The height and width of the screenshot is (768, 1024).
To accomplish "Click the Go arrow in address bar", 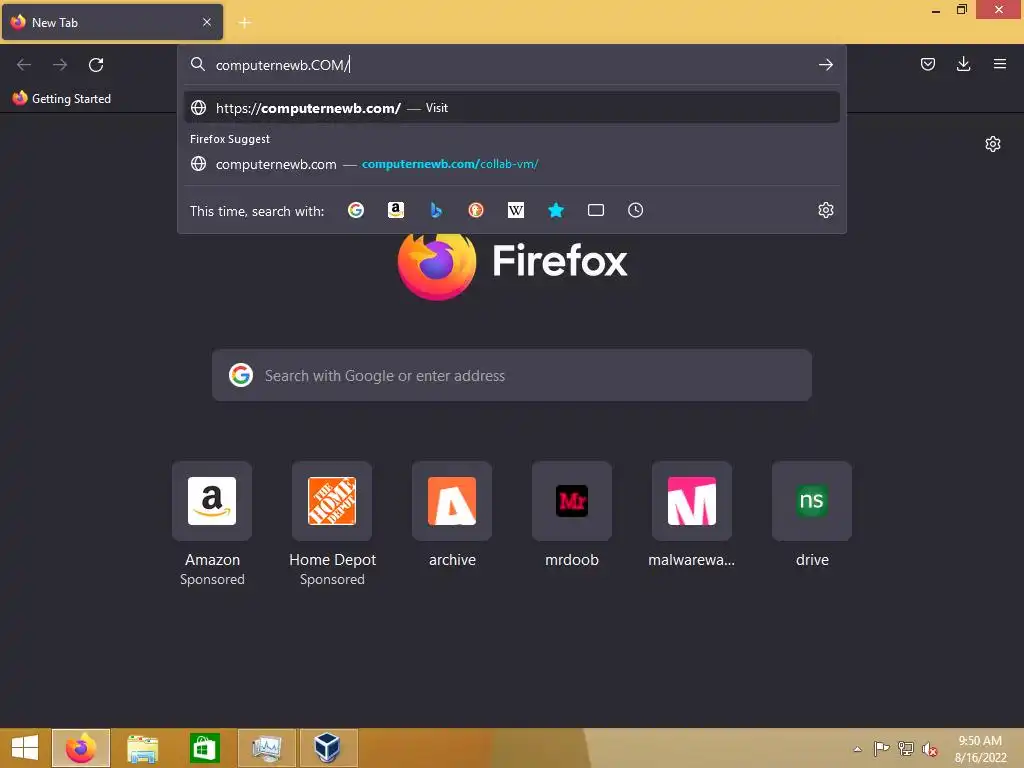I will point(825,65).
